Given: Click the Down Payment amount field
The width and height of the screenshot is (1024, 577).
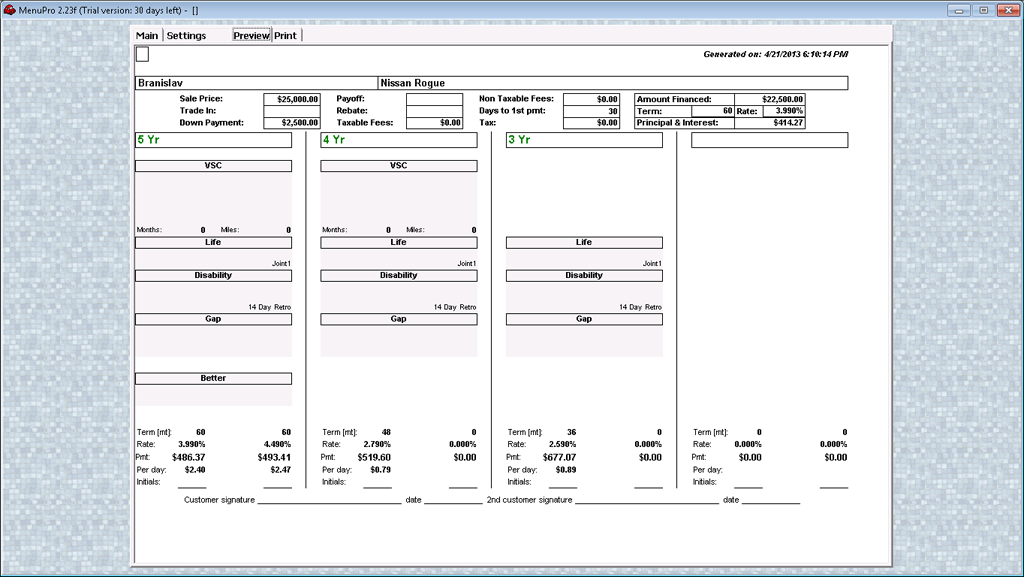Looking at the screenshot, I should [x=291, y=123].
